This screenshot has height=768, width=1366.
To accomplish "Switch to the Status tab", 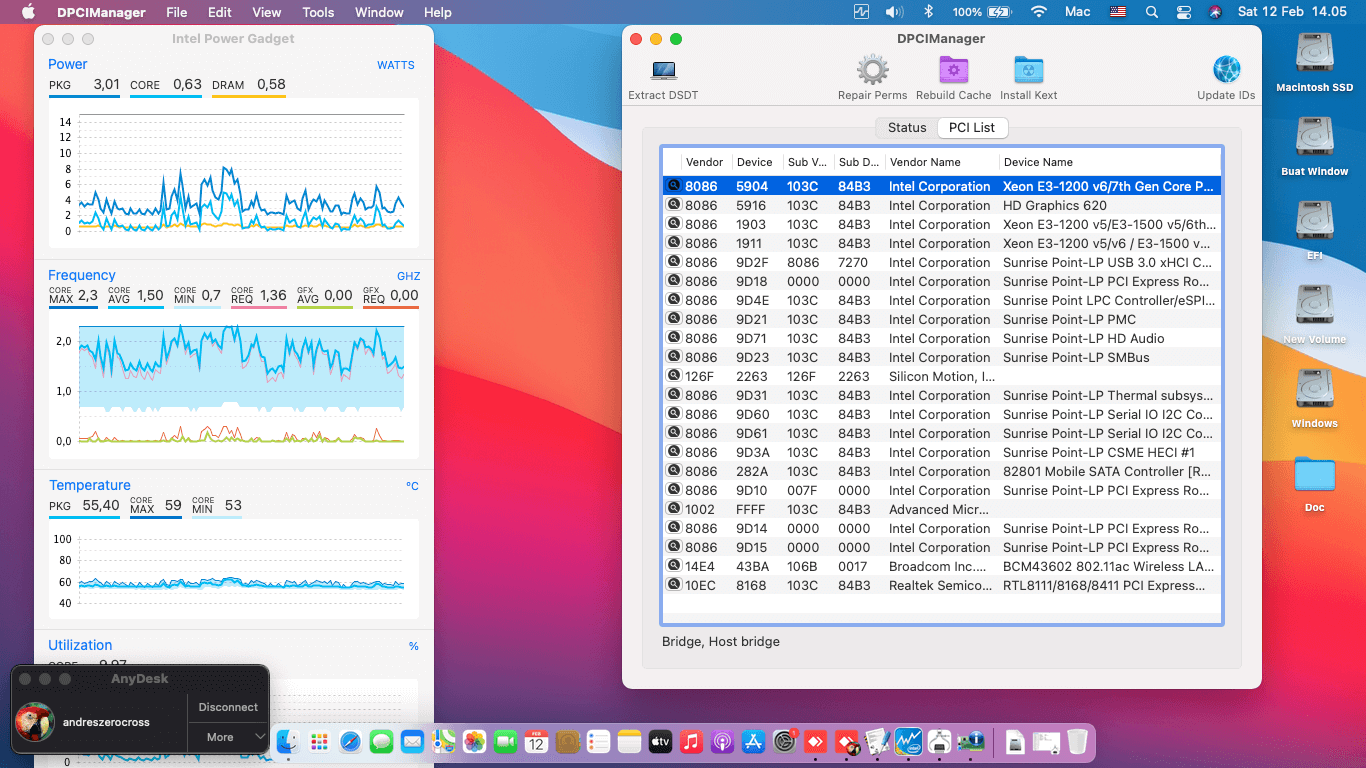I will click(907, 127).
